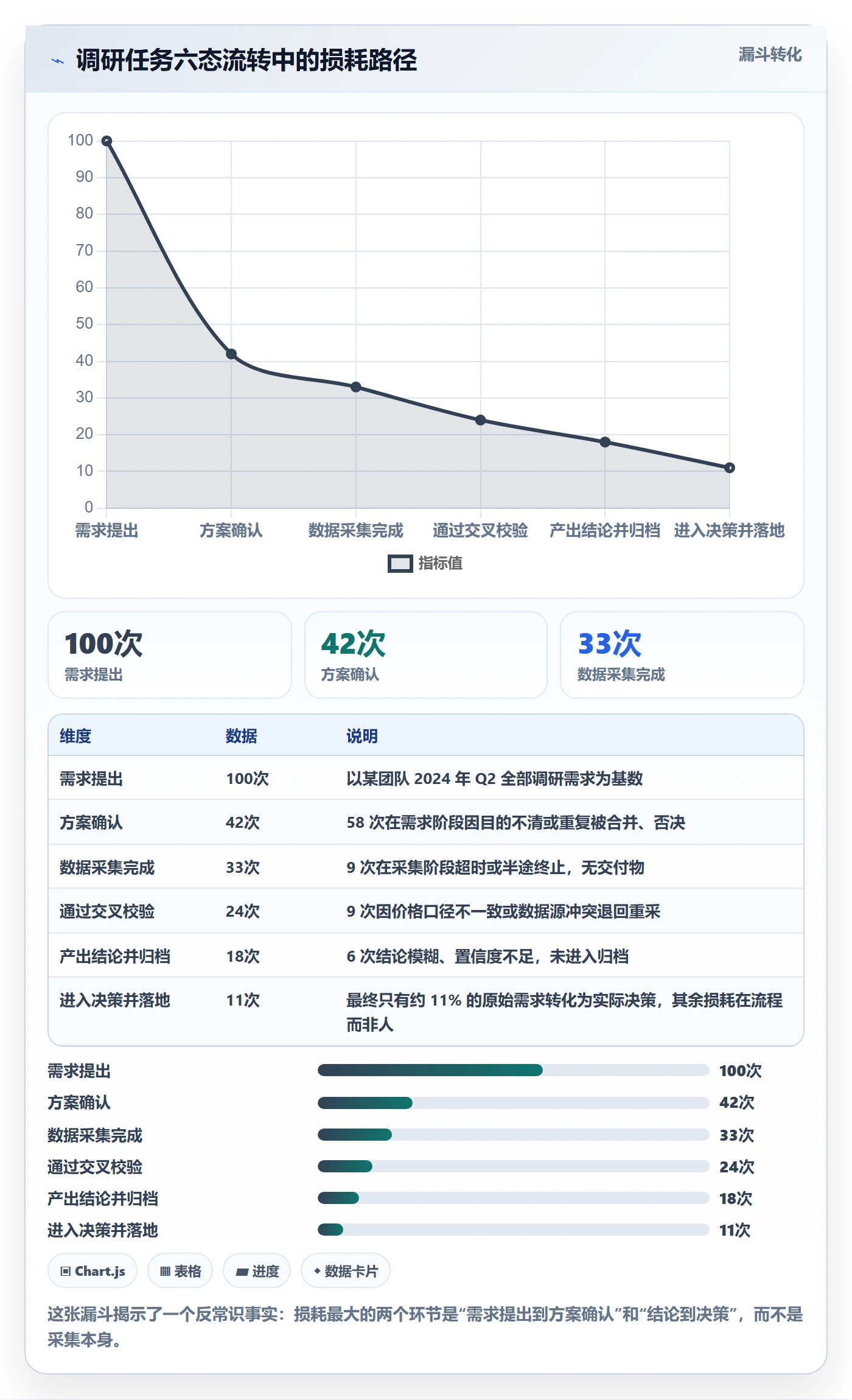Viewport: 852px width, 1400px height.
Task: Click the 进度 tag chip
Action: (x=257, y=1271)
